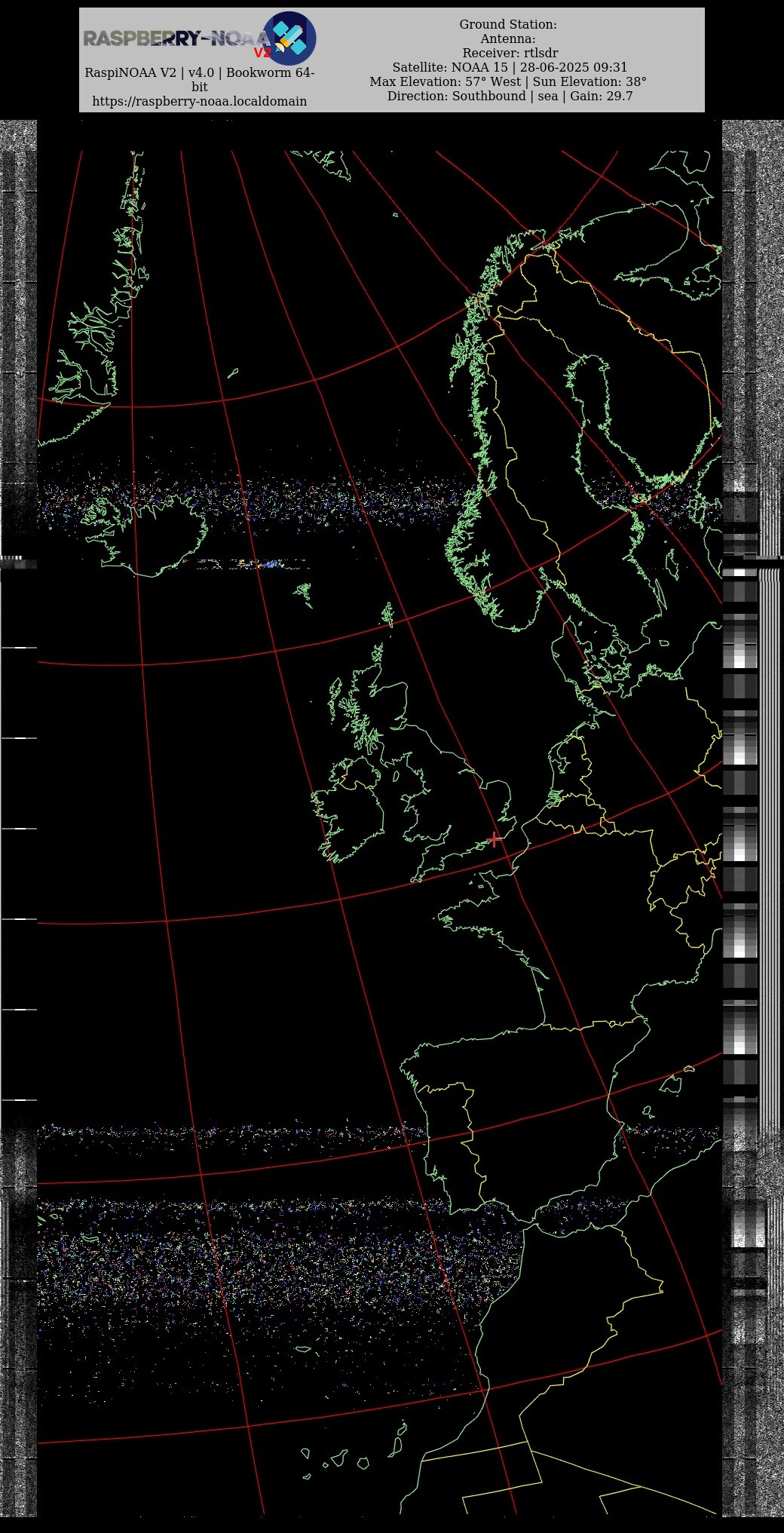The height and width of the screenshot is (1533, 784).
Task: Click the 'Receiver: rtlsdr' text
Action: click(510, 54)
